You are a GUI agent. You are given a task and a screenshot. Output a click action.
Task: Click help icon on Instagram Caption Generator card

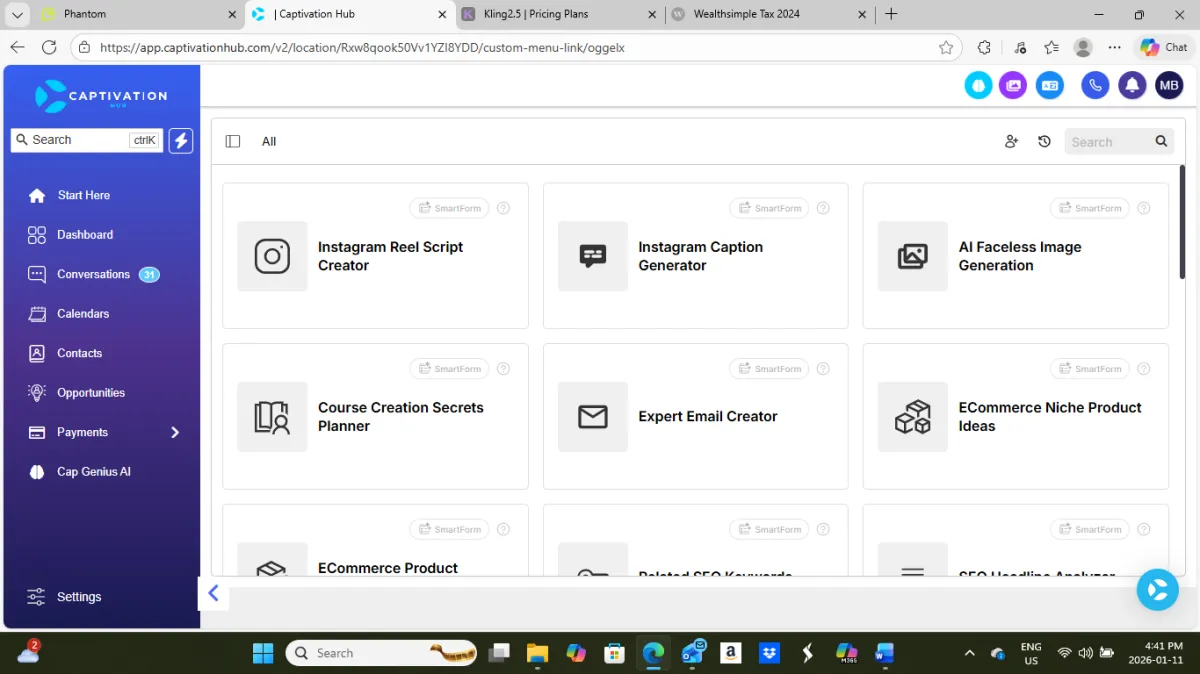823,208
